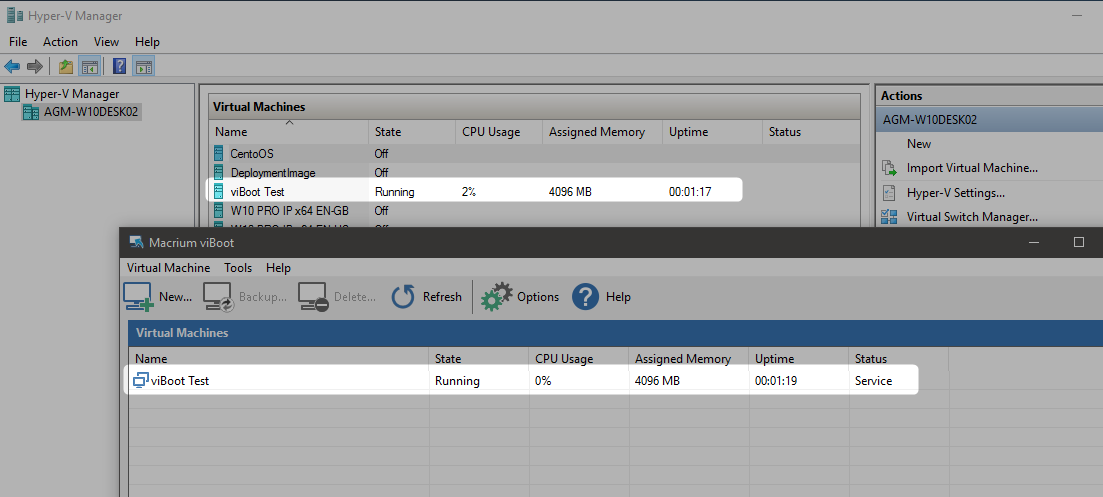
Task: Click the Back arrow in Hyper-V Manager toolbar
Action: pyautogui.click(x=12, y=67)
